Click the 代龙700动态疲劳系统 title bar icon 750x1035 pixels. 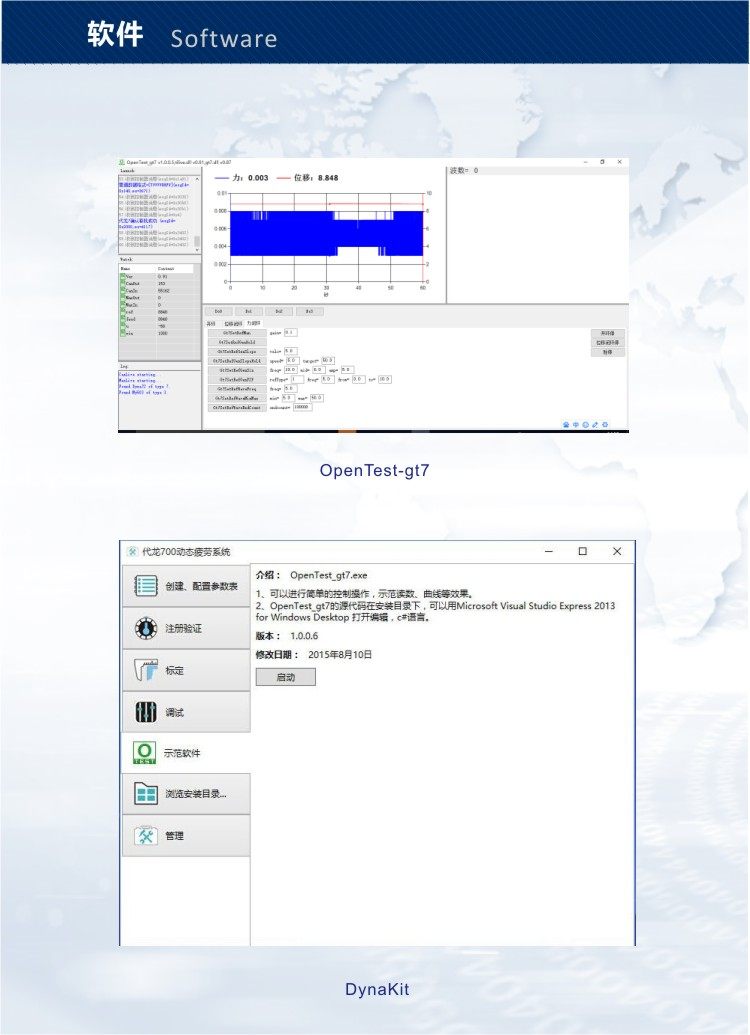coord(132,551)
